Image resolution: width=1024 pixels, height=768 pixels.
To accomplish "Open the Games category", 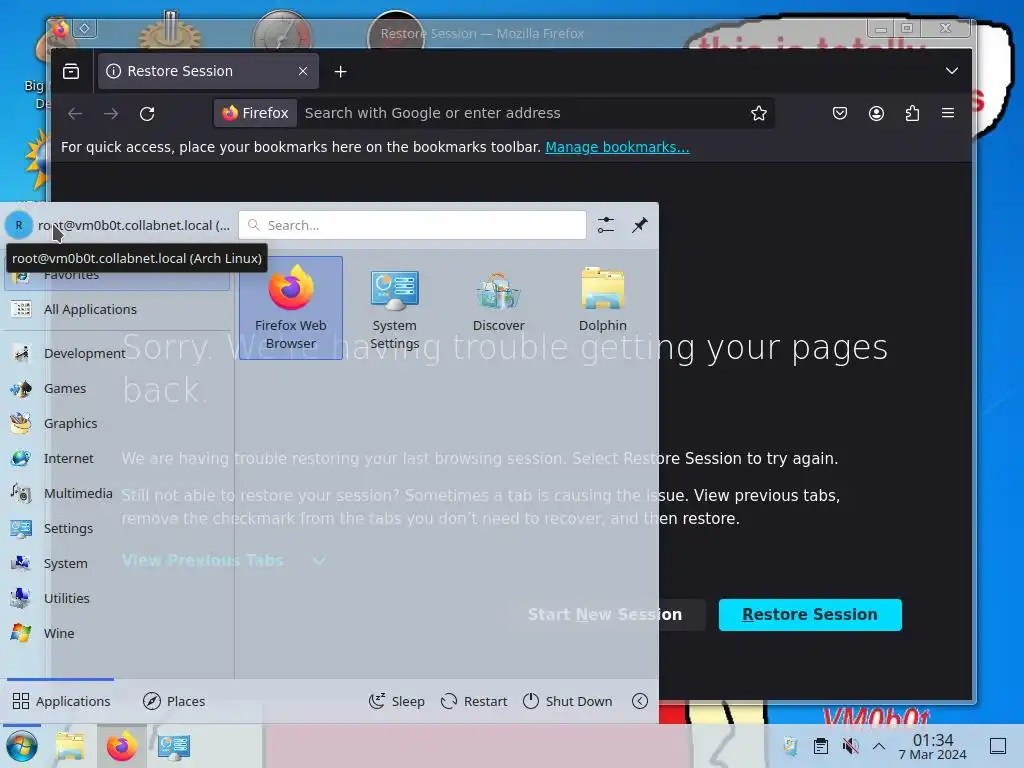I will point(118,389).
